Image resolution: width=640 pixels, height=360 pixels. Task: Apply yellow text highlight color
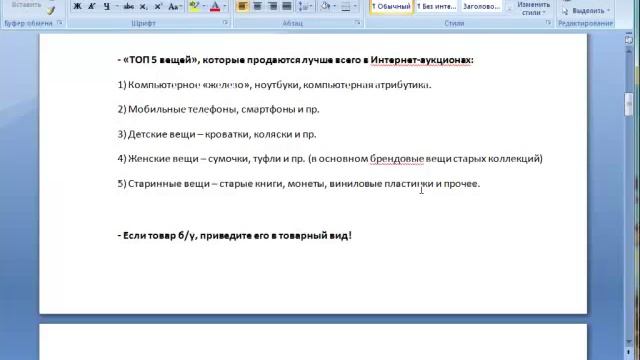194,6
